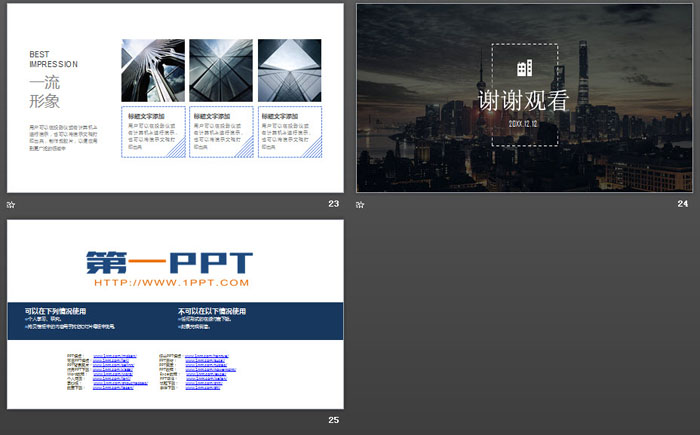Image resolution: width=700 pixels, height=435 pixels.
Task: Click the animation star icon under slide 23
Action: click(x=11, y=205)
